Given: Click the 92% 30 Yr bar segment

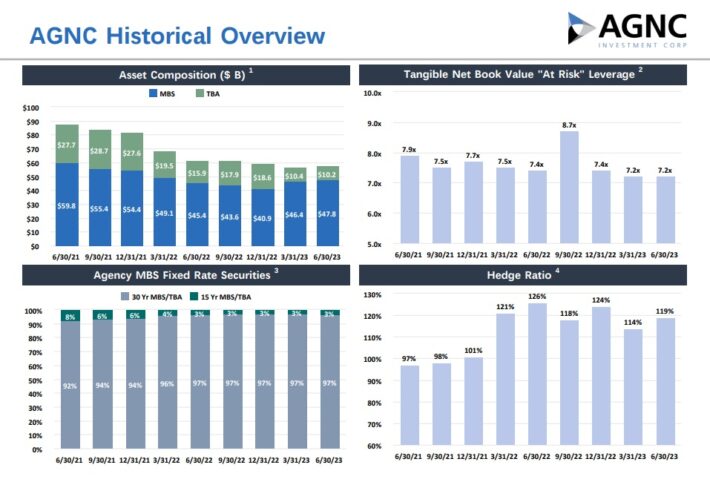Looking at the screenshot, I should (x=69, y=385).
